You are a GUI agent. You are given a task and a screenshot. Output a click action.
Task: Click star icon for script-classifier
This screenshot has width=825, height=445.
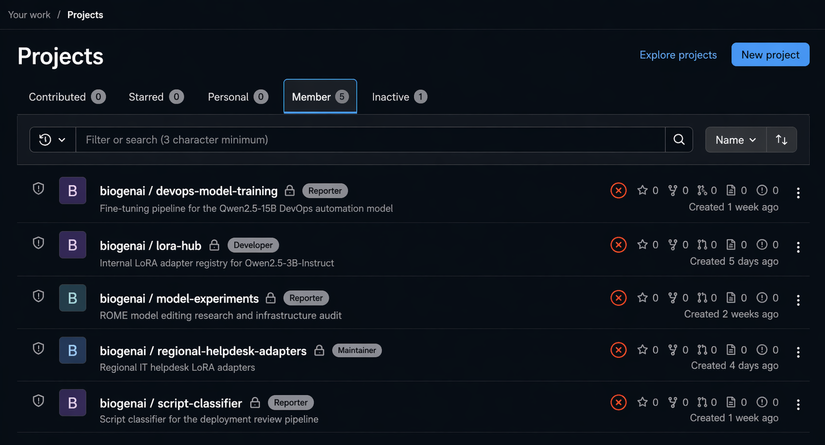coord(642,402)
